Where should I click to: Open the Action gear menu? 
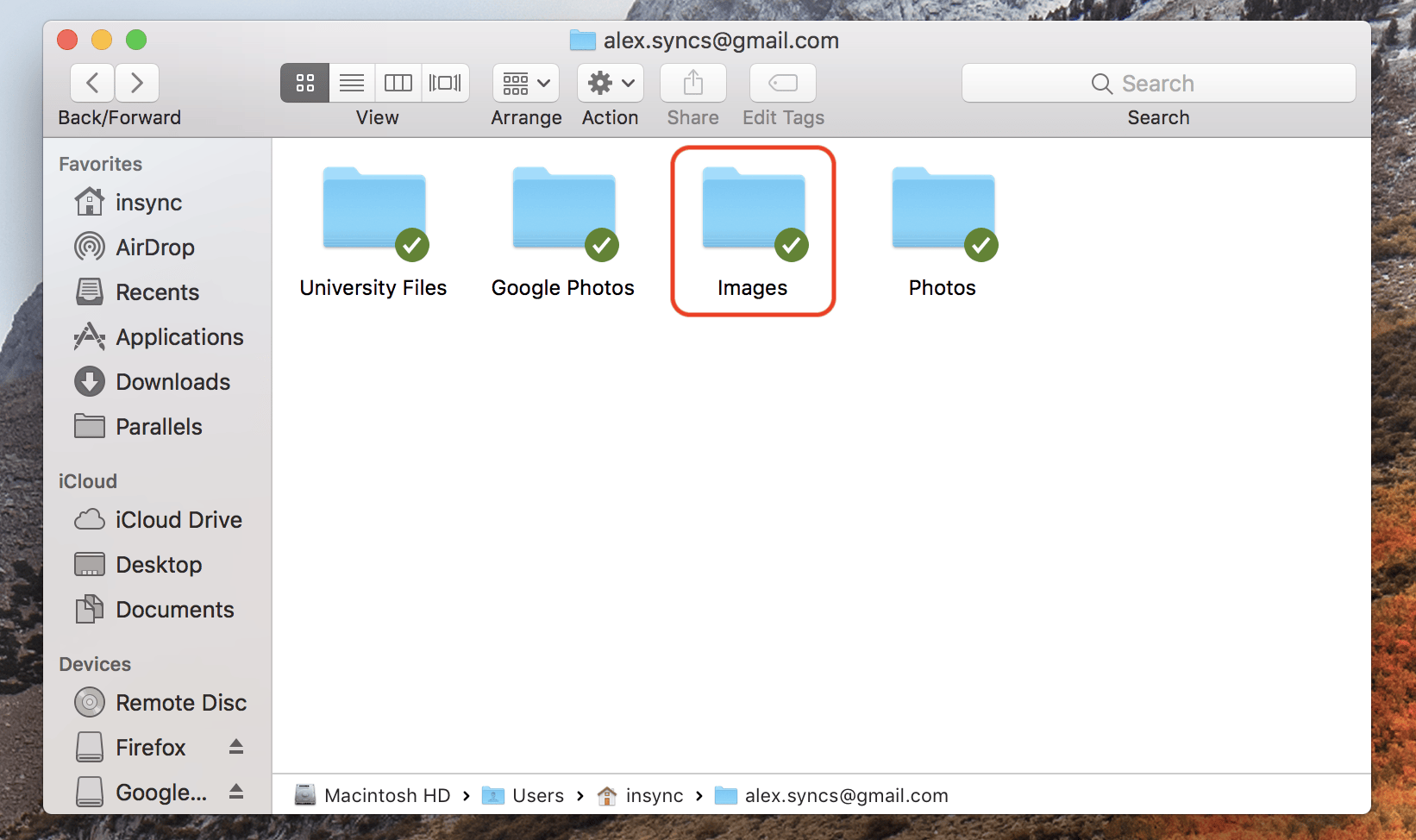pos(611,83)
